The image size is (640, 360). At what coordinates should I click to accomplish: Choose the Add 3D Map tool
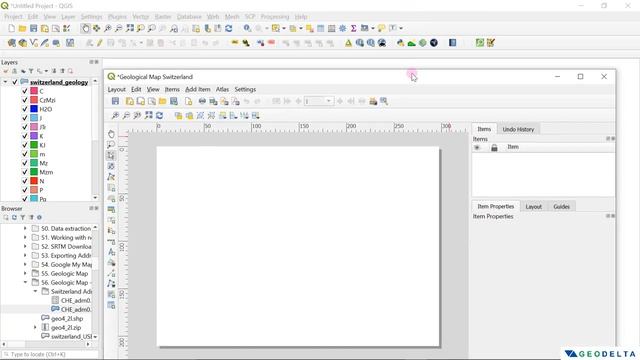pos(111,198)
